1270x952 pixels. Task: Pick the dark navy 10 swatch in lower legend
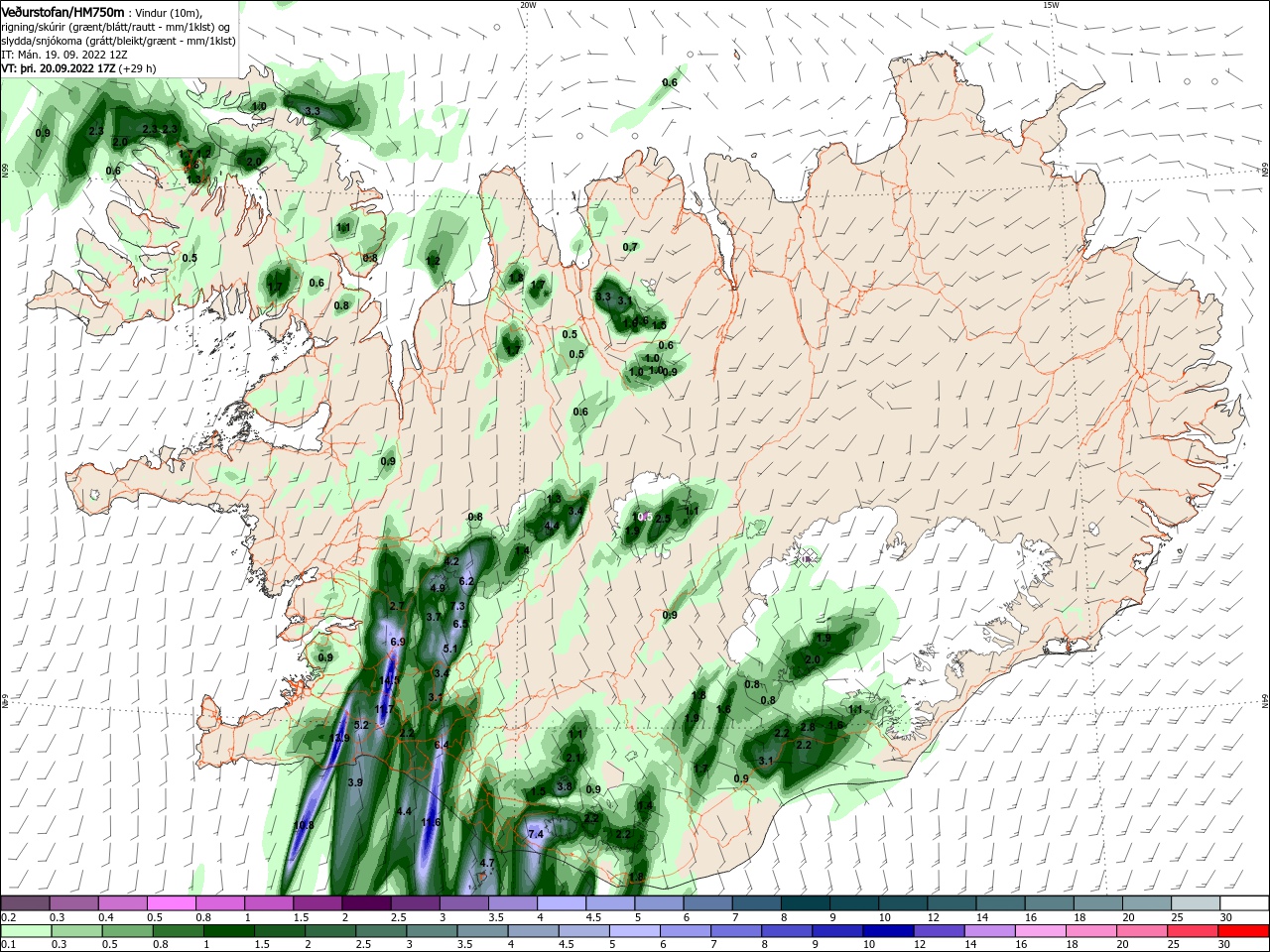coord(886,931)
